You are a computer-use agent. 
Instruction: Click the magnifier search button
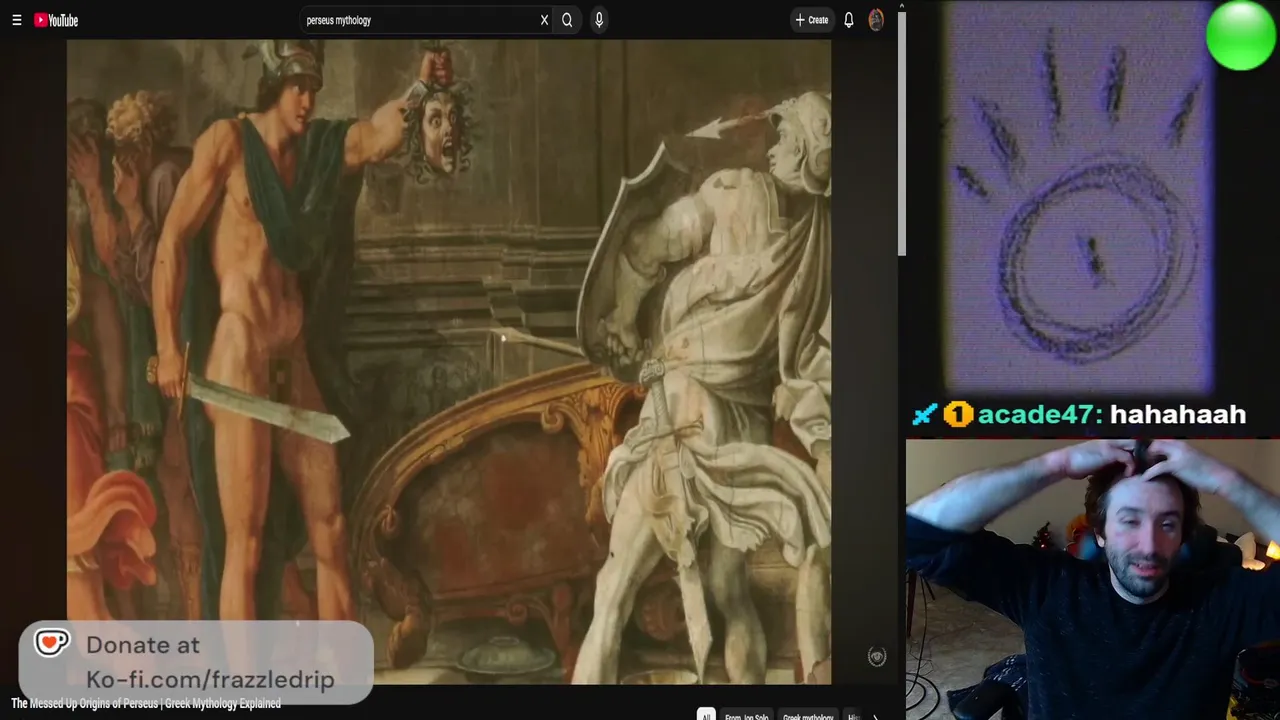tap(567, 20)
